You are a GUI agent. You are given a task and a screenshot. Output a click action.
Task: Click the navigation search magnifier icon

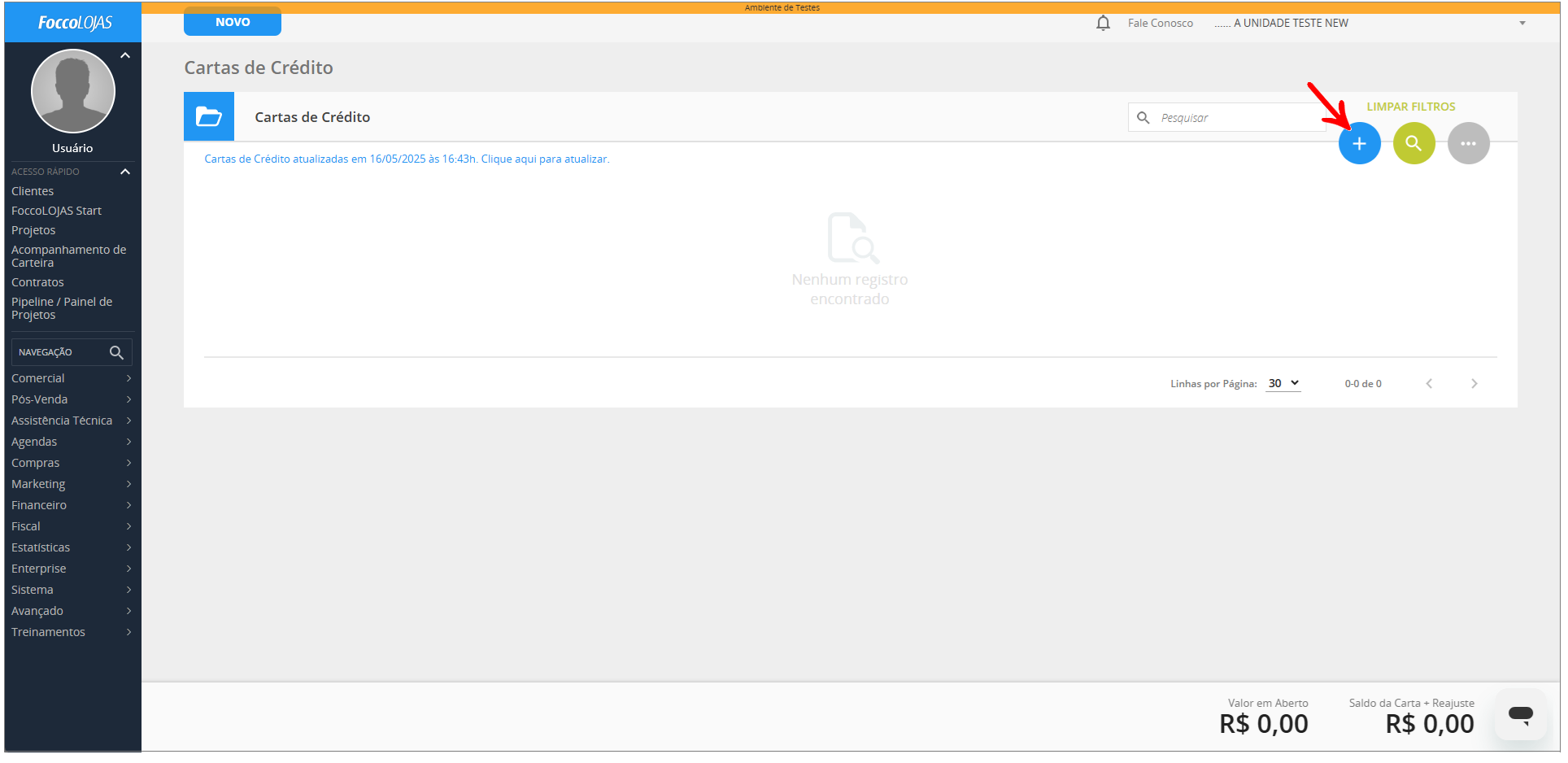click(116, 352)
